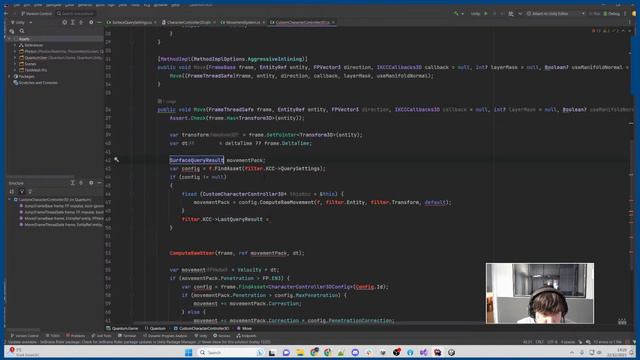Open the Terminal tool window
The image size is (640, 360).
pyautogui.click(x=127, y=336)
